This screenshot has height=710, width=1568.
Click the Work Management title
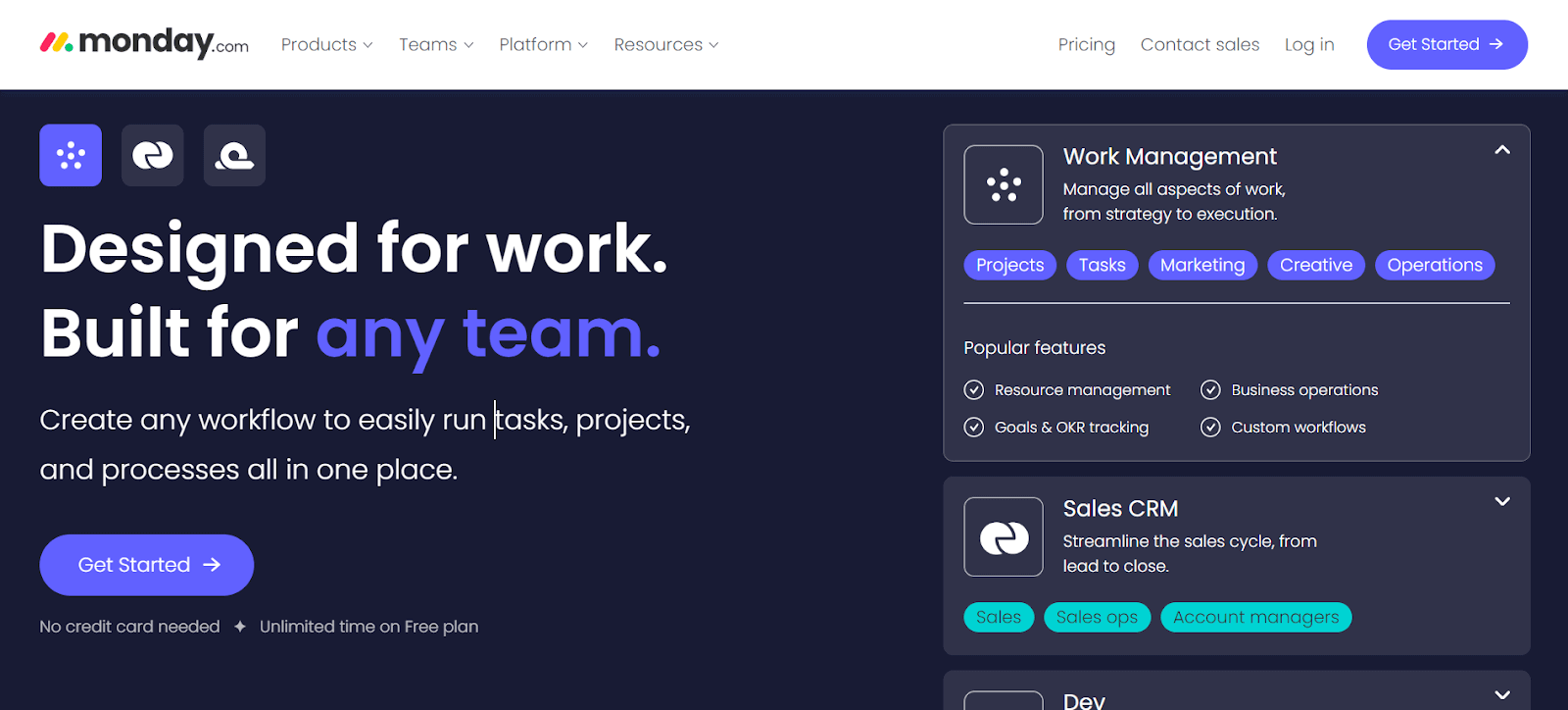click(x=1170, y=157)
